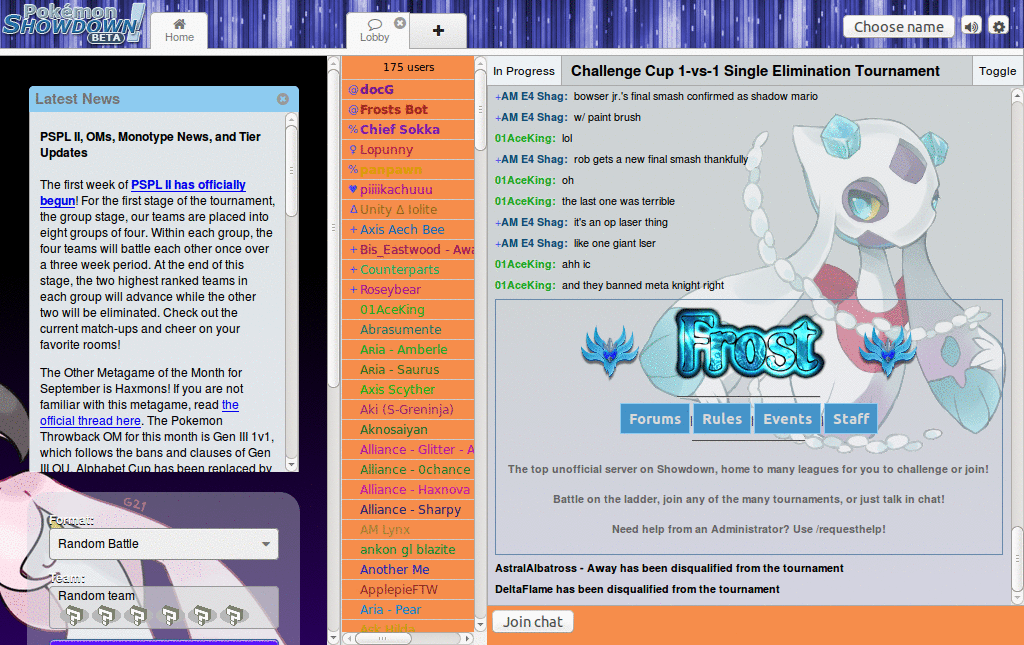
Task: Open options via gear icon
Action: (999, 27)
